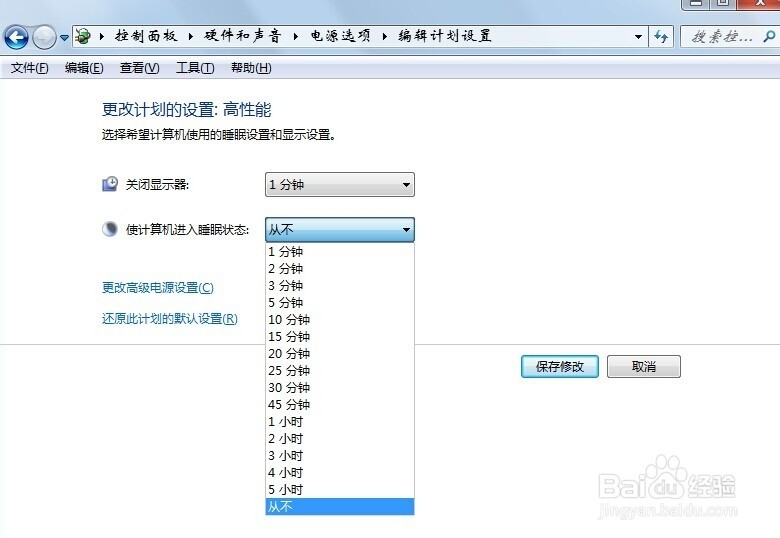
Task: Choose 25 分钟 in sleep list
Action: coord(340,370)
